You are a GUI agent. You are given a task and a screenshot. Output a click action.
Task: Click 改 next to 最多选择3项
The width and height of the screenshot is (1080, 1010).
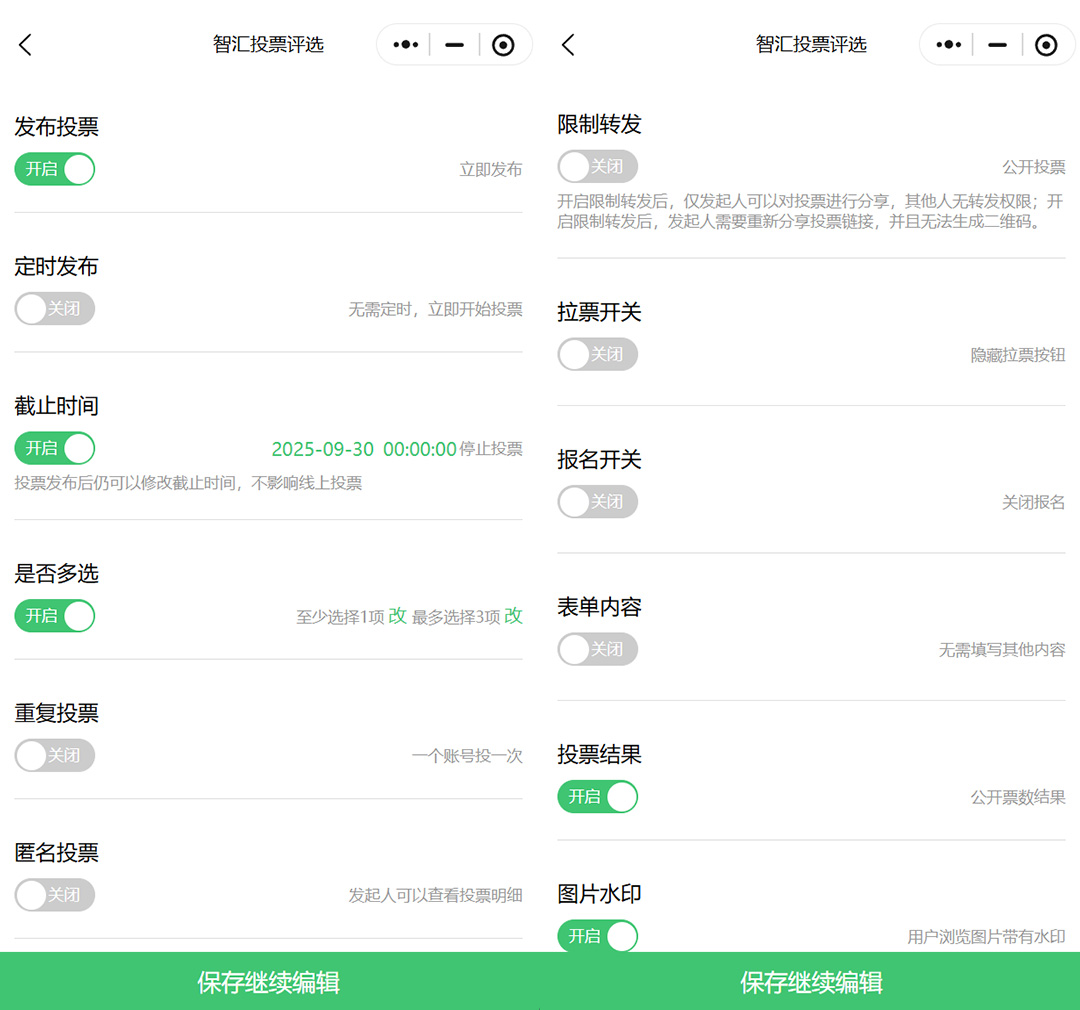point(514,616)
